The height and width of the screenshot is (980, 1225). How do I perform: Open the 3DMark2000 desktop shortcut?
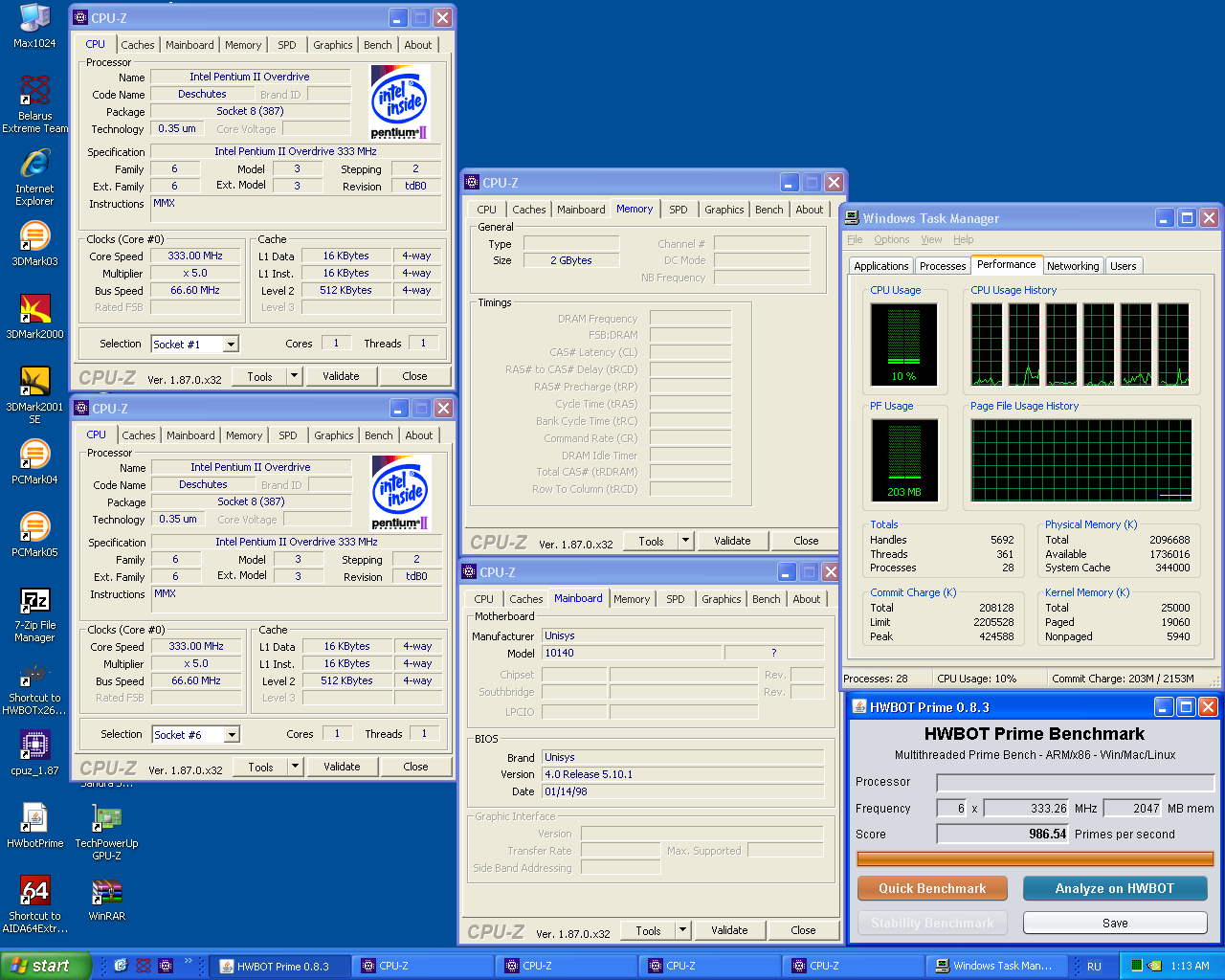[34, 316]
